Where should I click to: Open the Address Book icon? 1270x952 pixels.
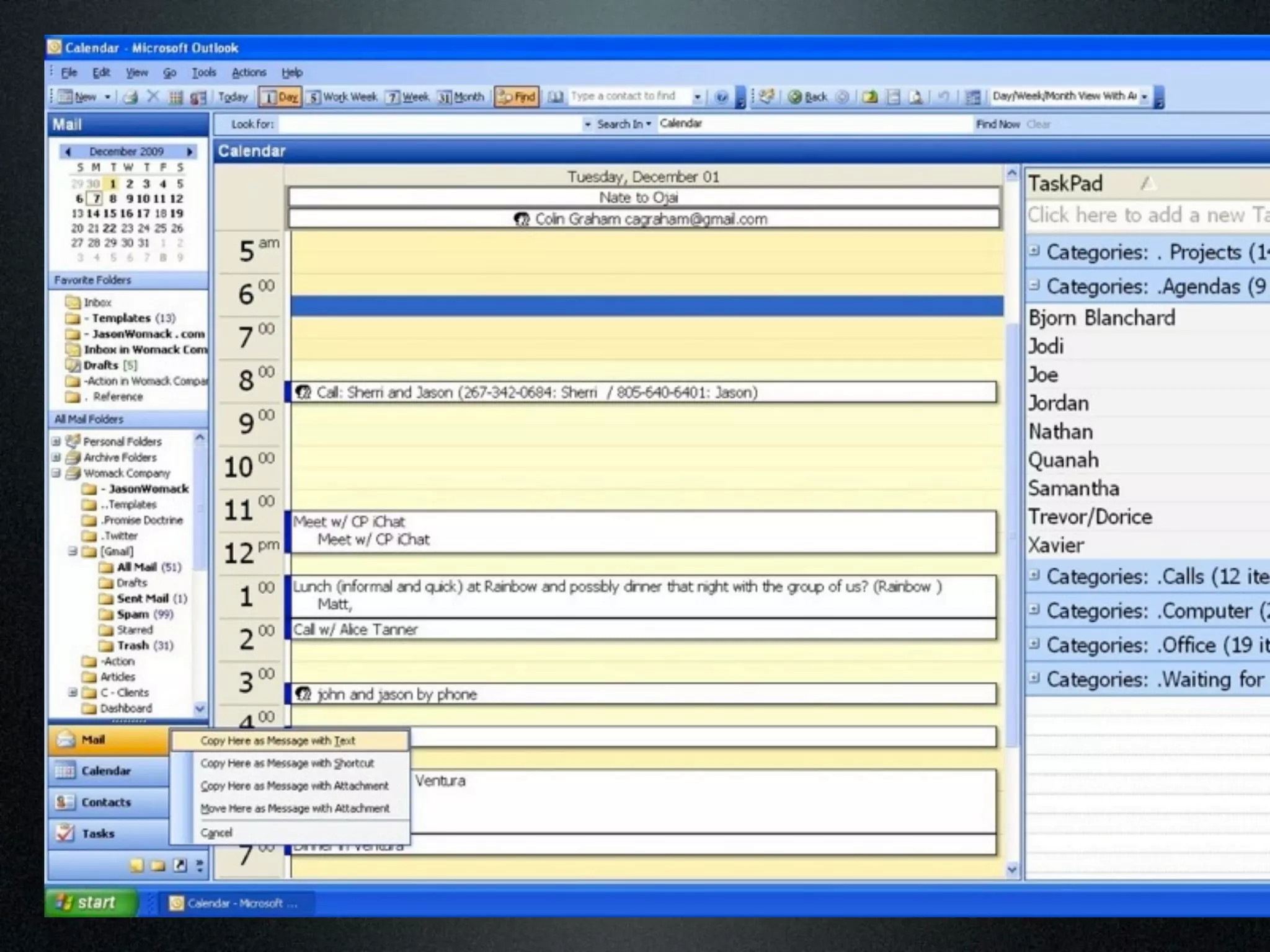pos(556,97)
